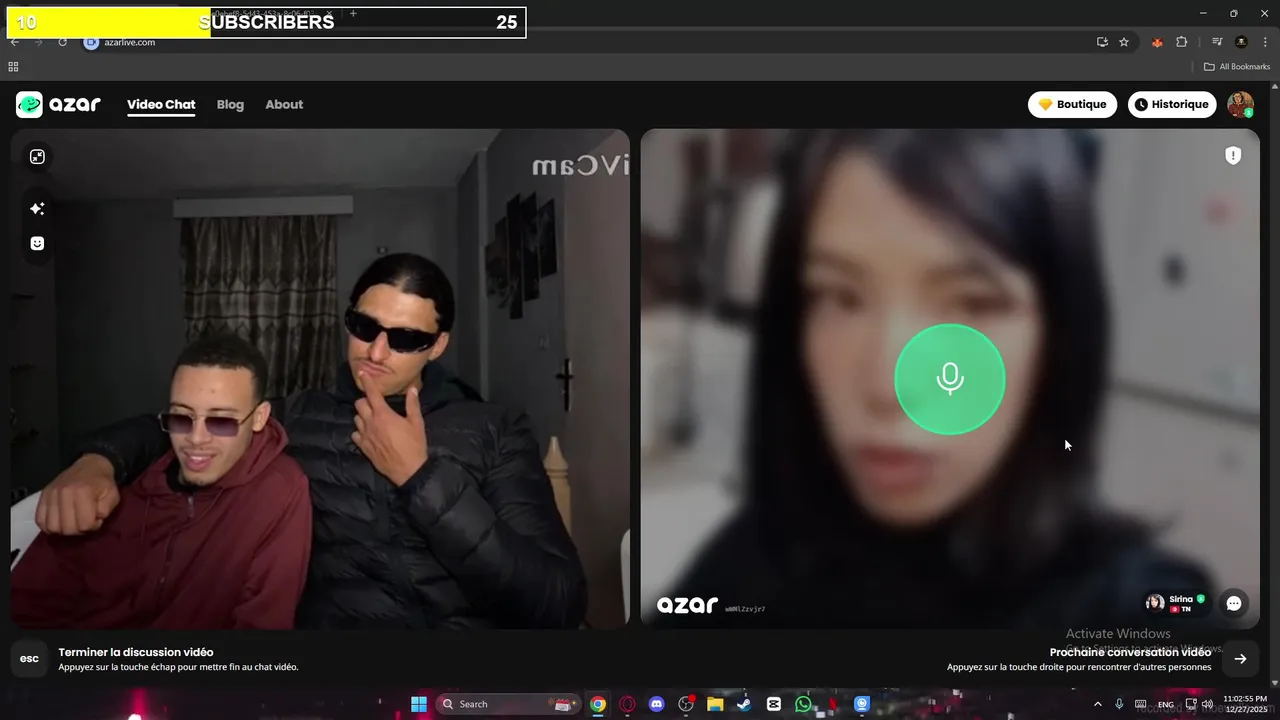1280x720 pixels.
Task: Click the browser forward arrow
Action: [x=38, y=42]
